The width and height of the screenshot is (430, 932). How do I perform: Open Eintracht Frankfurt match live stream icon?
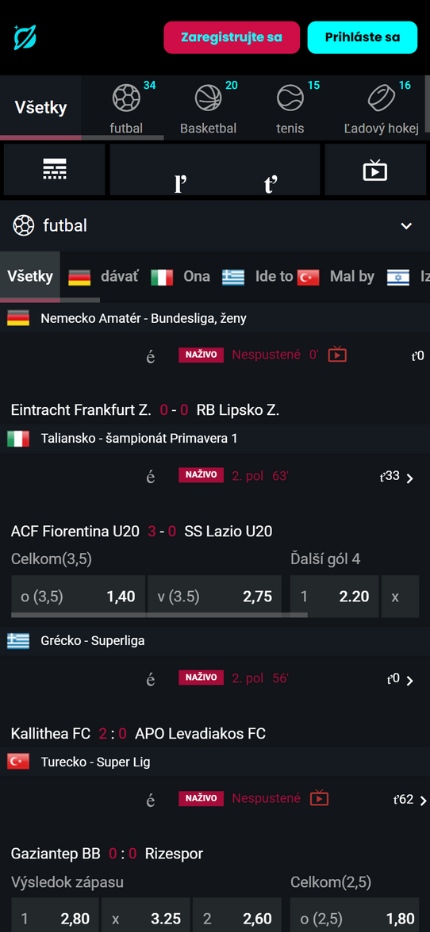(x=337, y=355)
